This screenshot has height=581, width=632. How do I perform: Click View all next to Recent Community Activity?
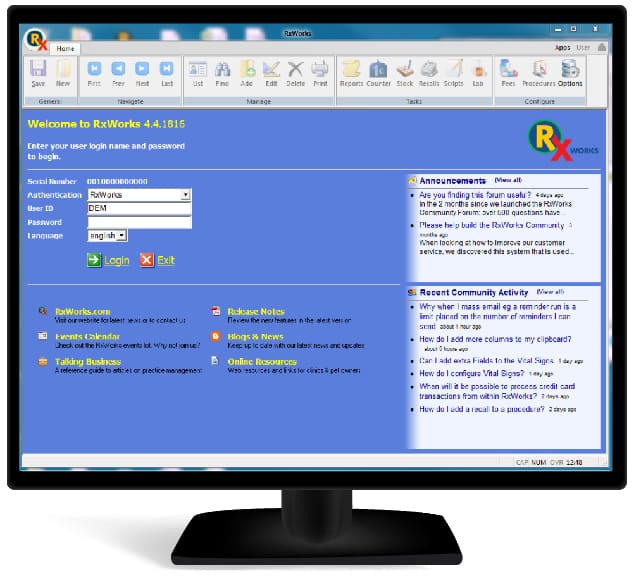click(550, 292)
